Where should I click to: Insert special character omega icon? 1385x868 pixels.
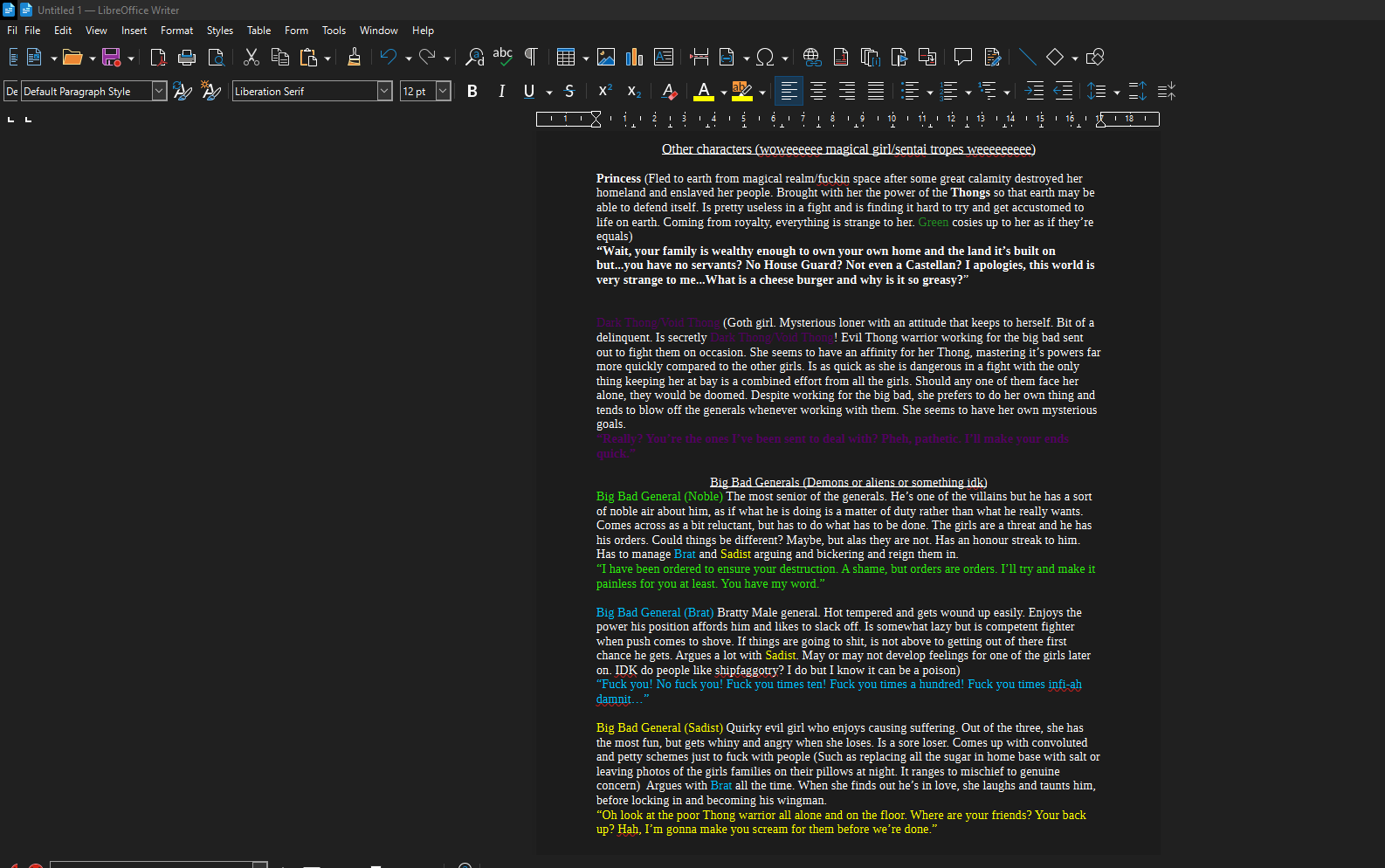(765, 58)
